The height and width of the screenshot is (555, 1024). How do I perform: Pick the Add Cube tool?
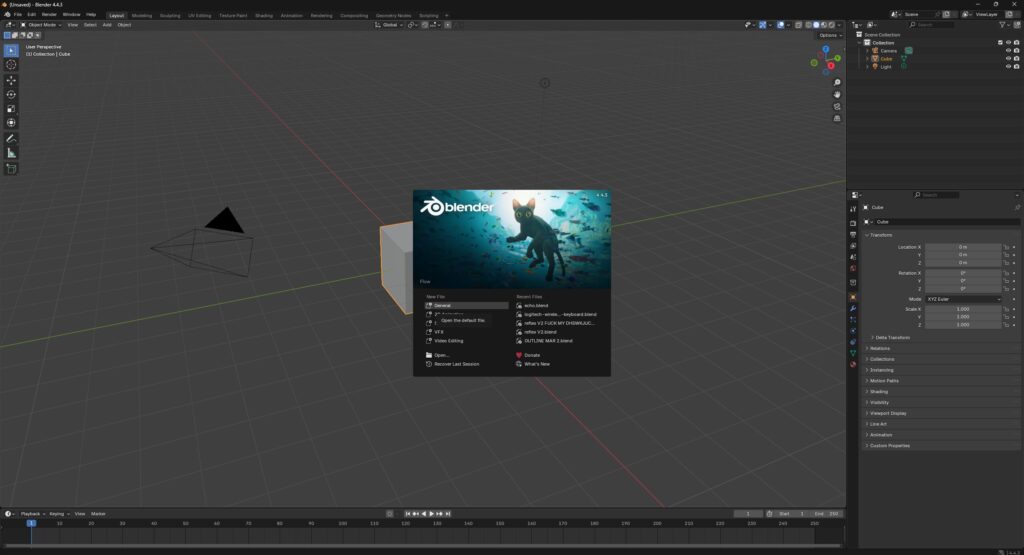tap(11, 169)
